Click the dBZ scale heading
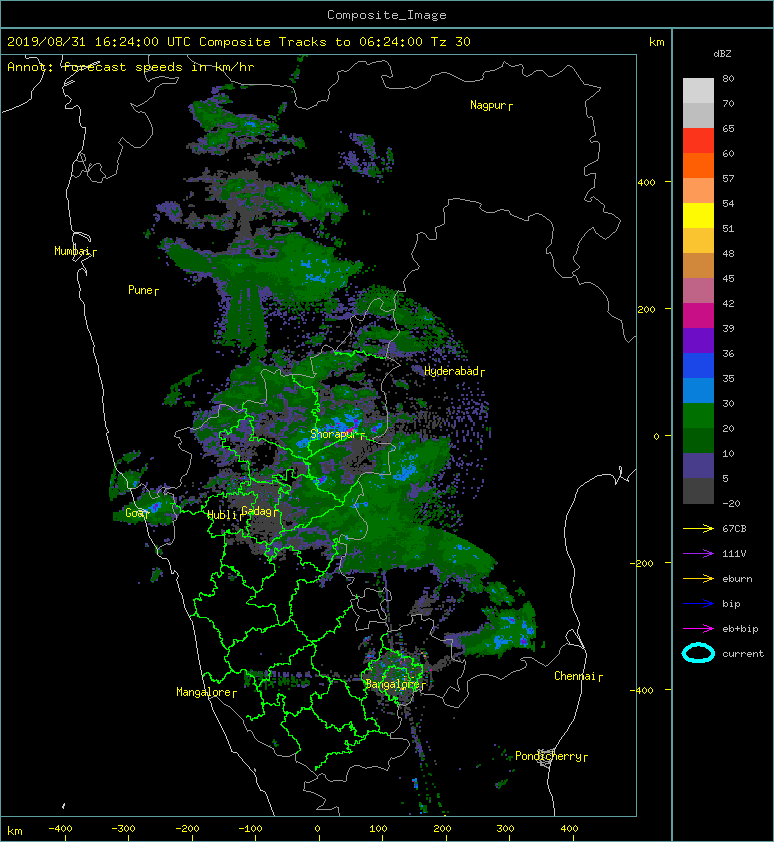Screen dimensions: 774x842 pos(722,54)
